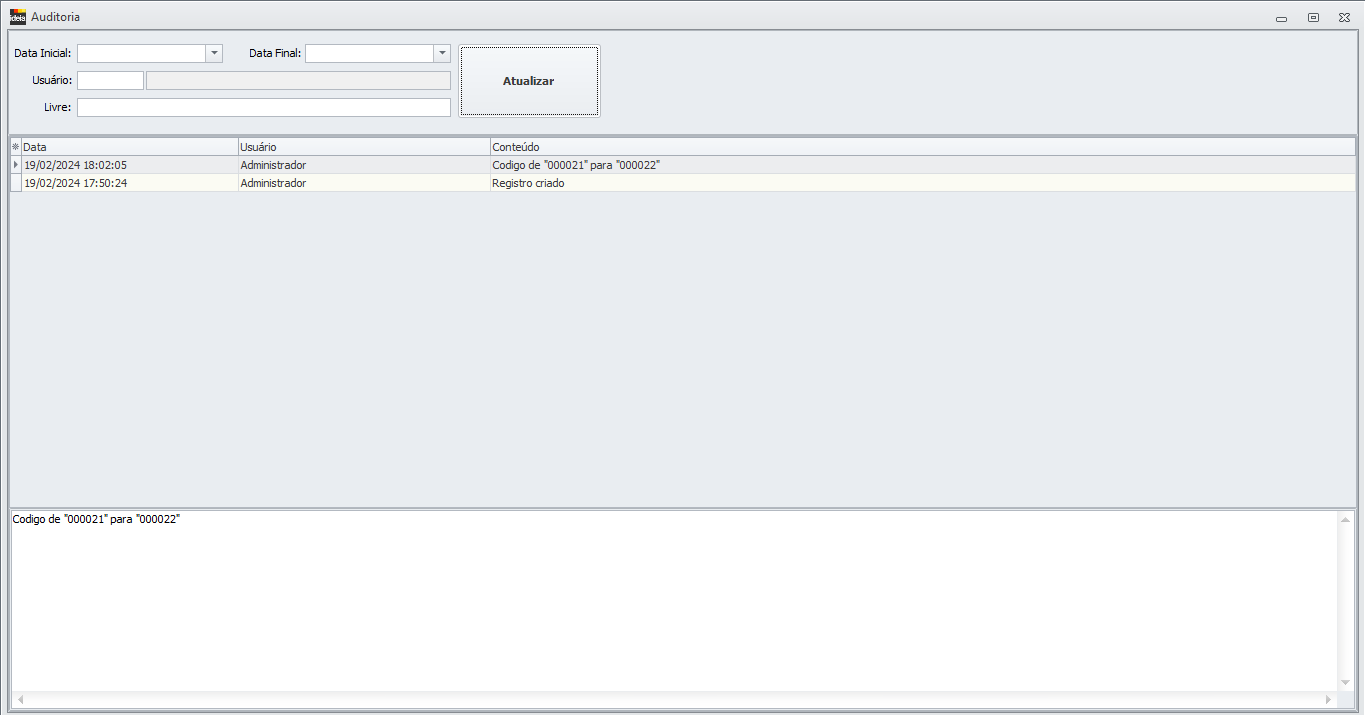This screenshot has height=715, width=1365.
Task: Click the Auditoria app icon in title bar
Action: (17, 17)
